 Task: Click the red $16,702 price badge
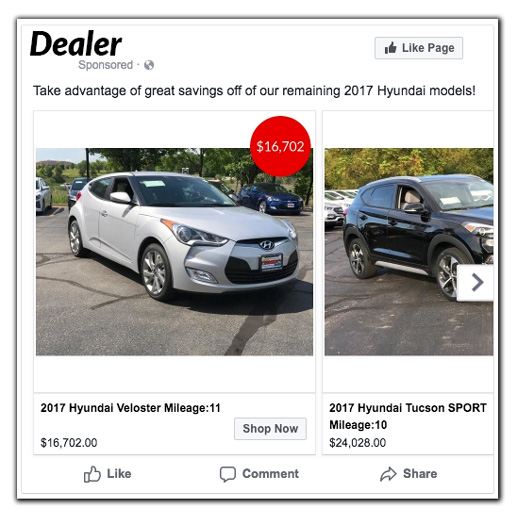(280, 146)
